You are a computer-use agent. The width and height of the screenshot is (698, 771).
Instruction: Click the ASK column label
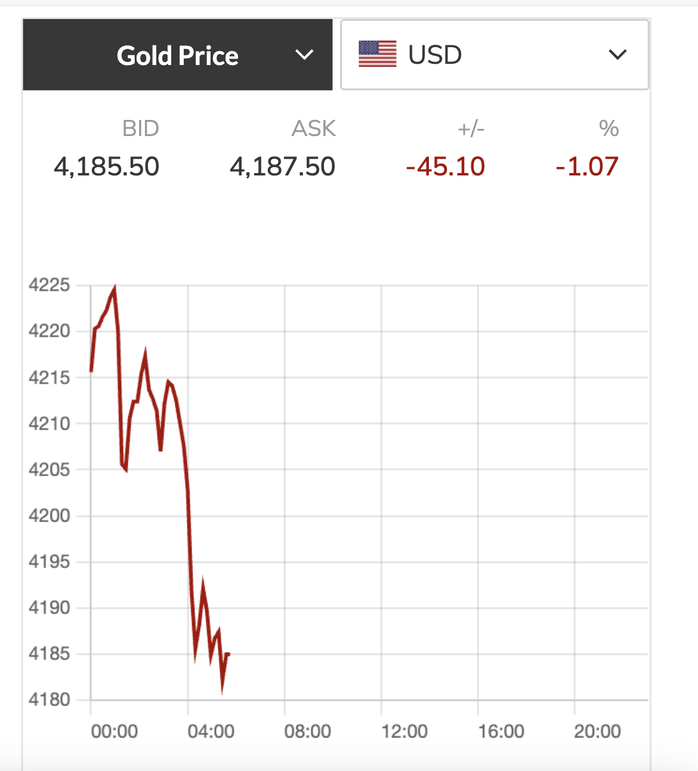tap(313, 128)
